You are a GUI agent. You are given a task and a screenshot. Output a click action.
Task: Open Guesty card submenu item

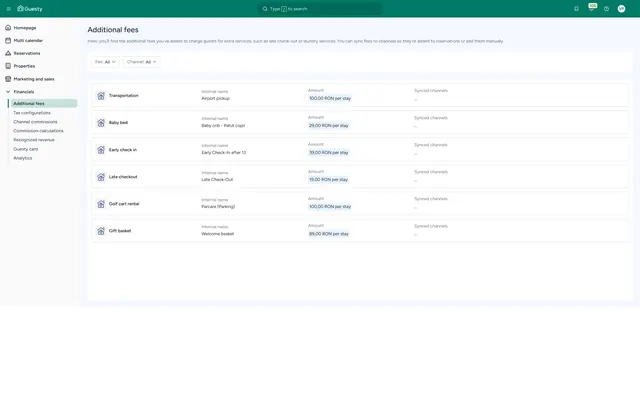26,149
